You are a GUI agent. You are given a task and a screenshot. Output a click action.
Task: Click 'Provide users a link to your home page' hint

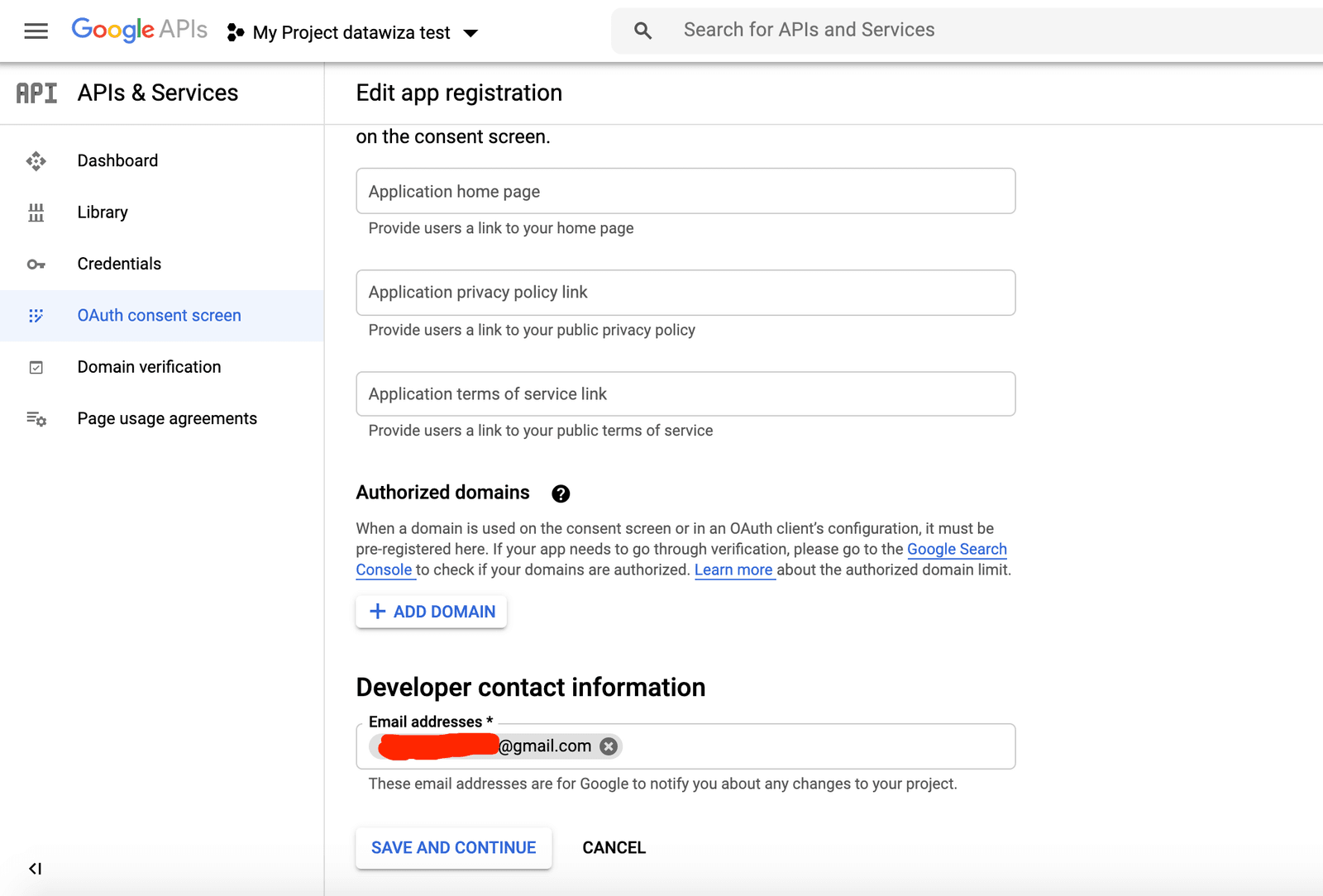[x=501, y=228]
